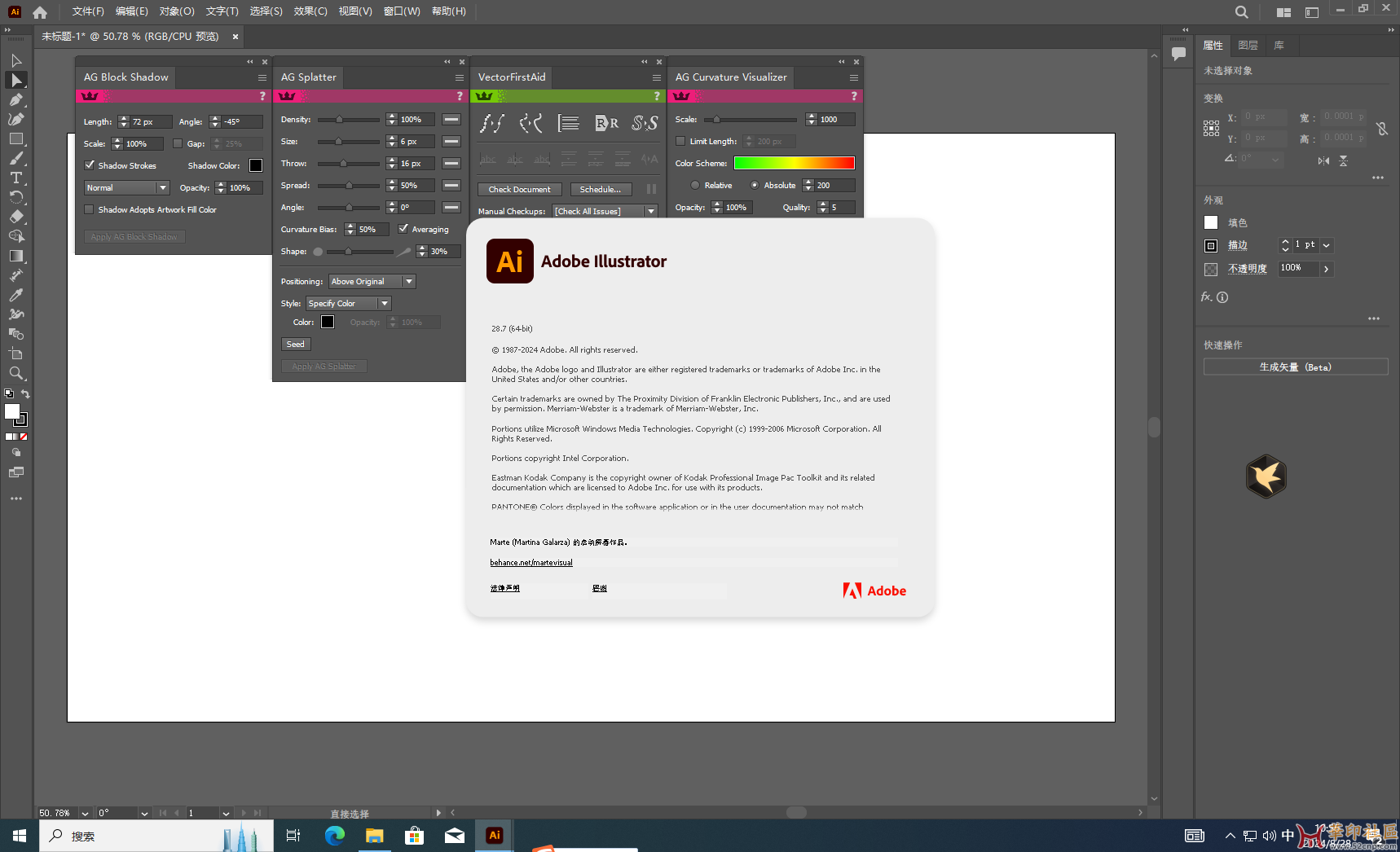Open Style Specify Color dropdown
1400x852 pixels.
click(349, 303)
